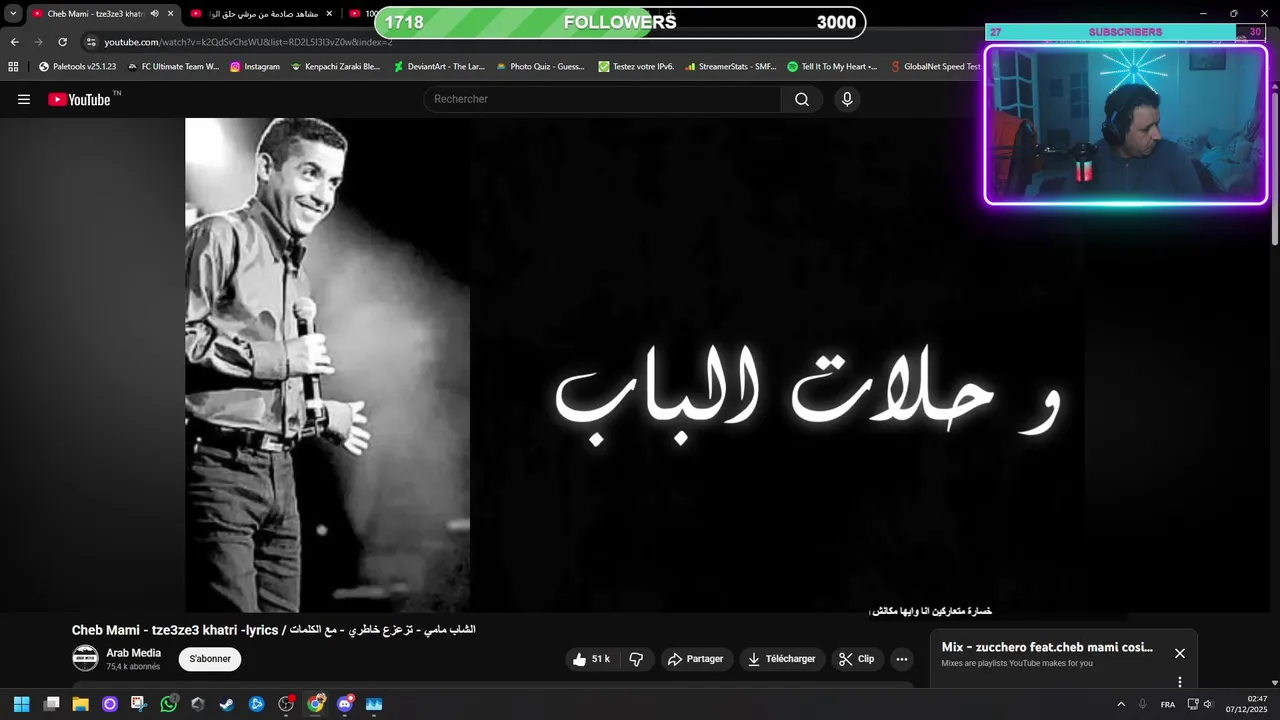
Task: Subscribe using S'abonner button
Action: tap(210, 659)
